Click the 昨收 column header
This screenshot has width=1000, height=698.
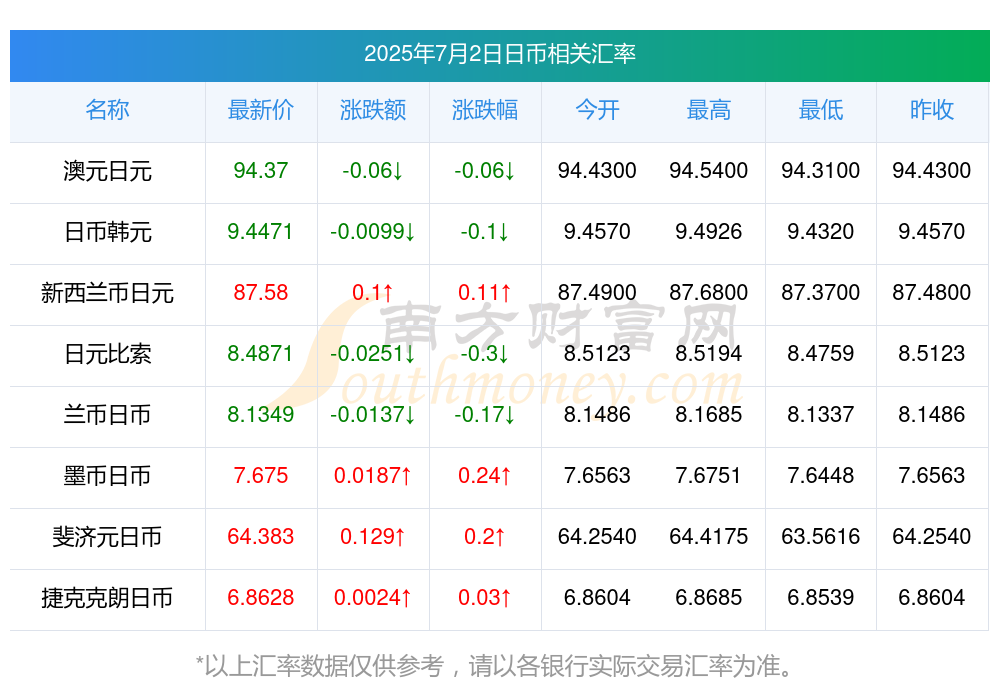[x=931, y=110]
